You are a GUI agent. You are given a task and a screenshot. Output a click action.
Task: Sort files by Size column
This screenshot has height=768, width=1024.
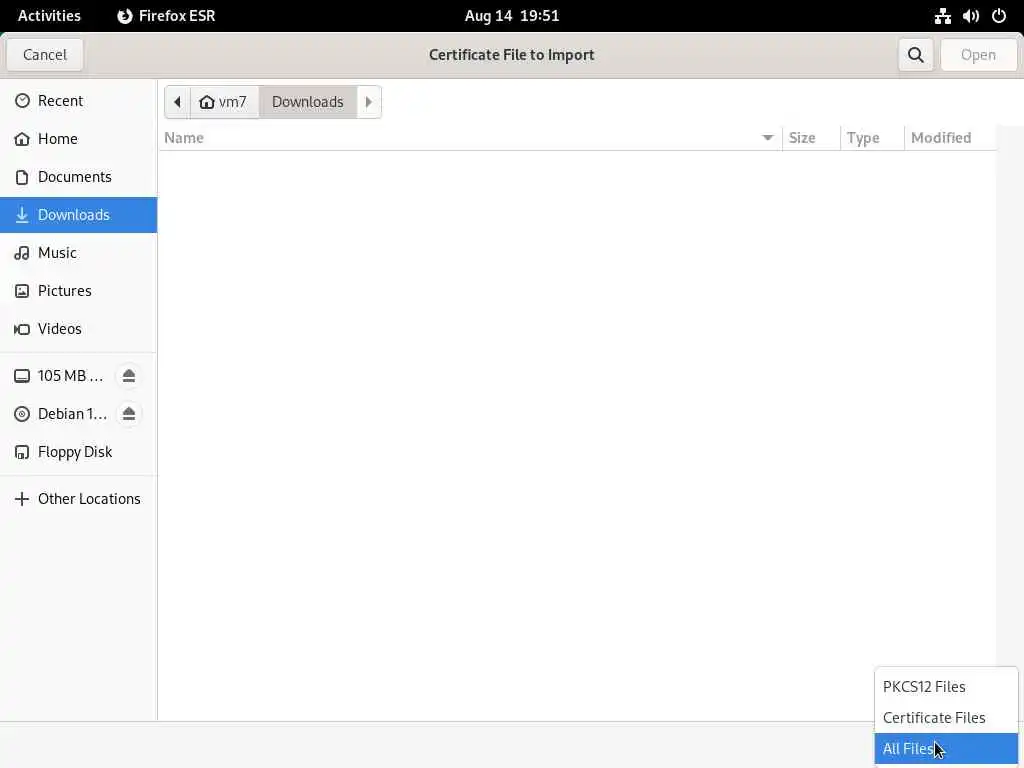(811, 138)
